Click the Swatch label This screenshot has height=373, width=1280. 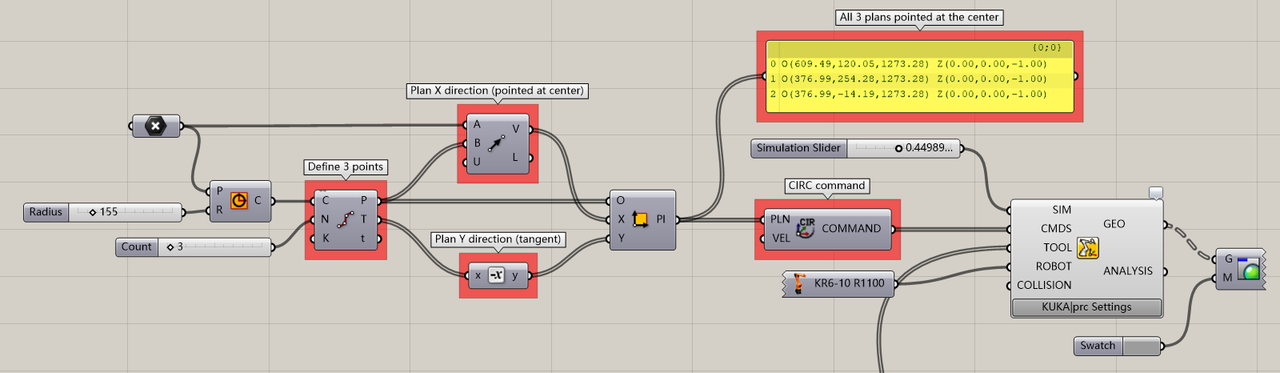(1098, 346)
